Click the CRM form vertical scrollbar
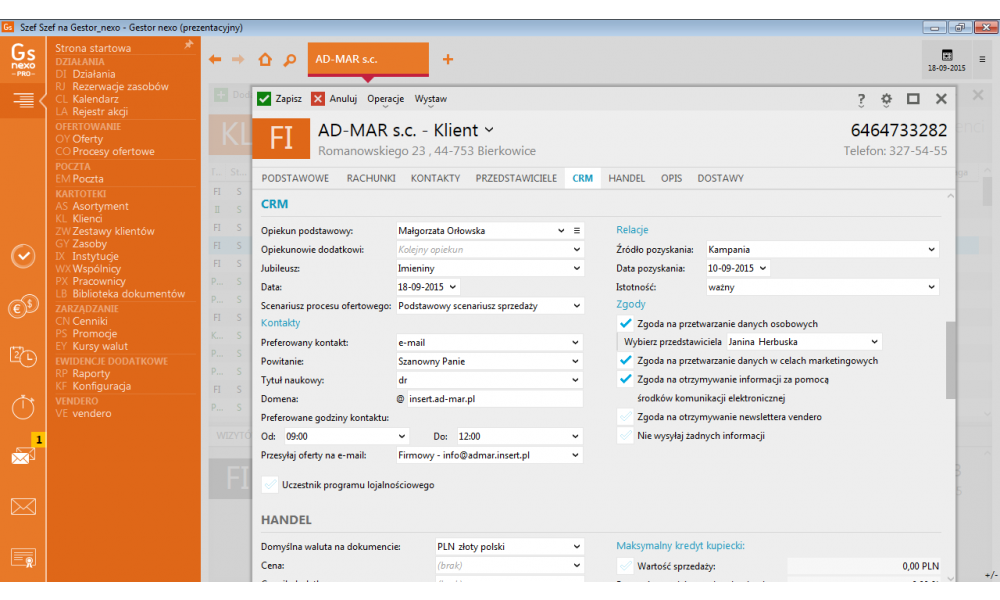 click(x=950, y=360)
